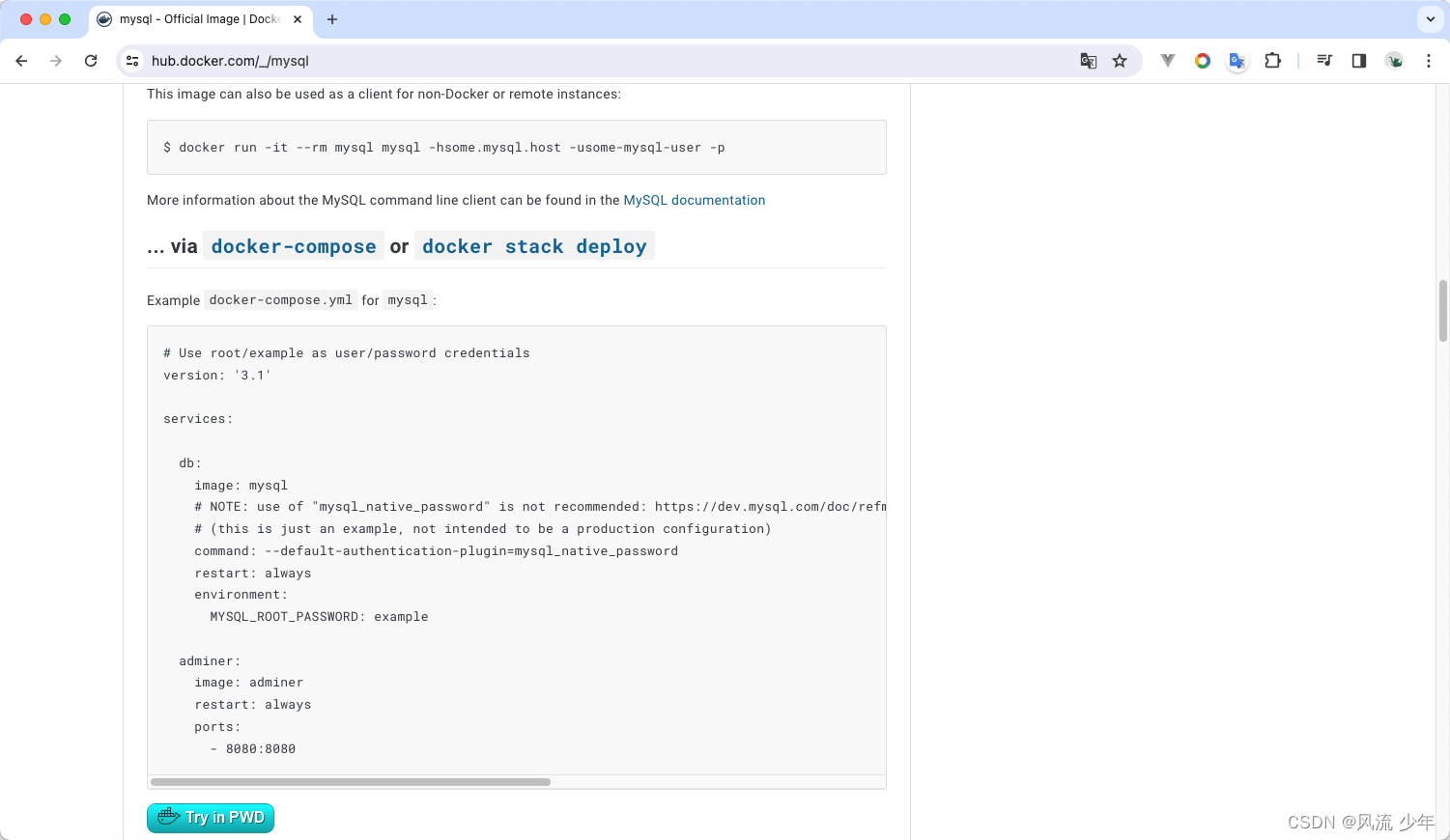The width and height of the screenshot is (1450, 840).
Task: Open a new browser tab
Action: (x=332, y=19)
